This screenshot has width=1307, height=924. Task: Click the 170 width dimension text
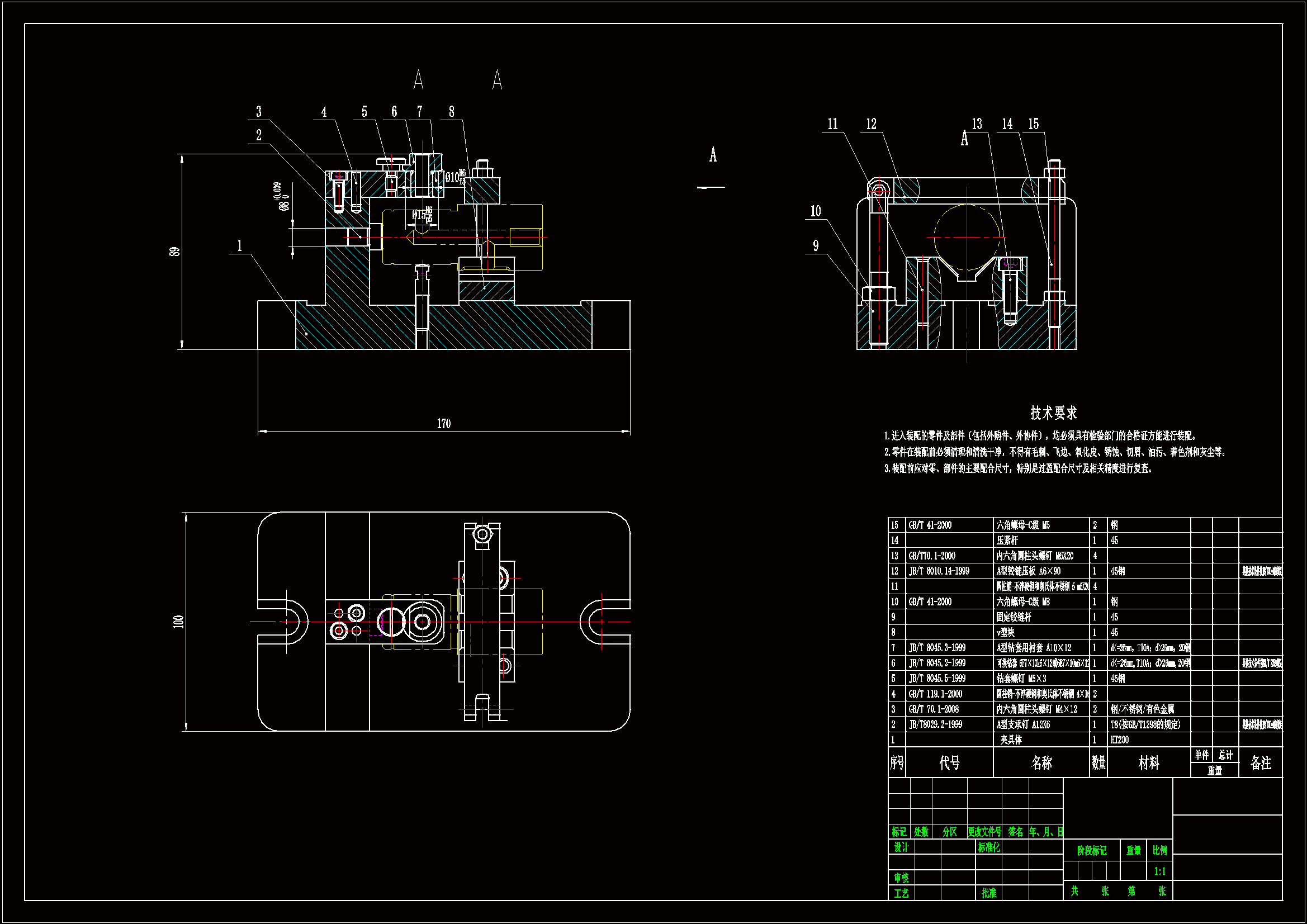click(x=443, y=424)
